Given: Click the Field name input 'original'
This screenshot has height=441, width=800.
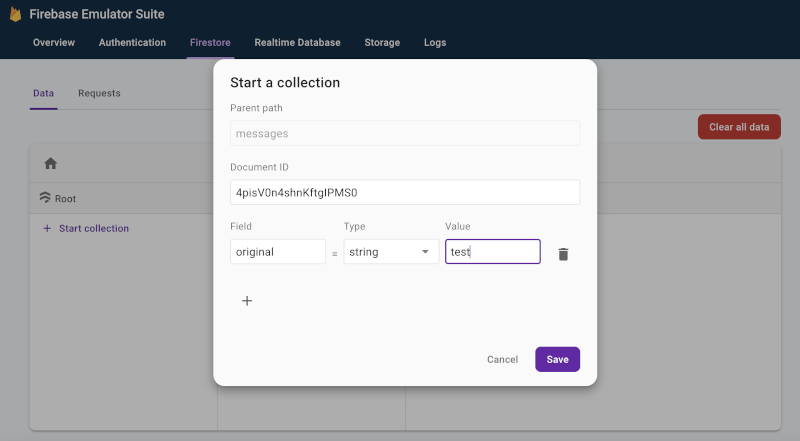Looking at the screenshot, I should pos(277,252).
